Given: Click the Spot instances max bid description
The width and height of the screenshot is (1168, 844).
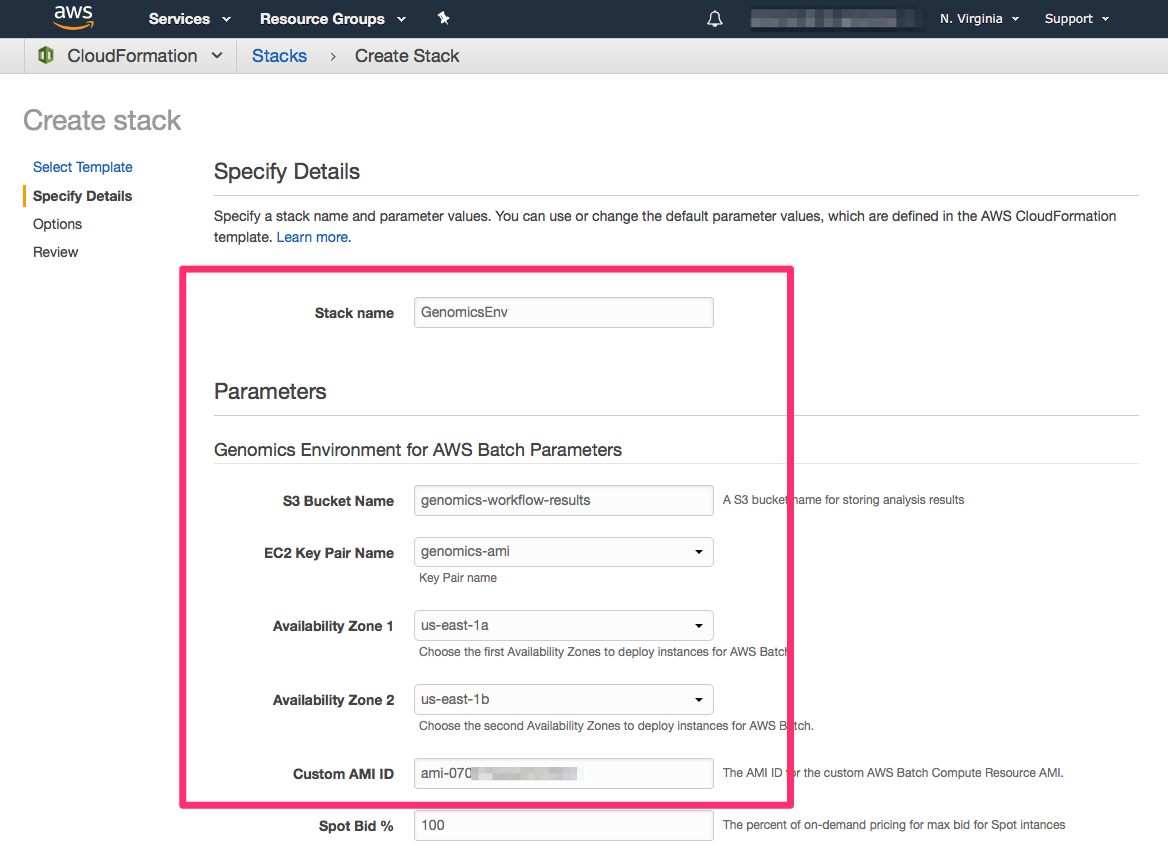Looking at the screenshot, I should click(x=894, y=825).
